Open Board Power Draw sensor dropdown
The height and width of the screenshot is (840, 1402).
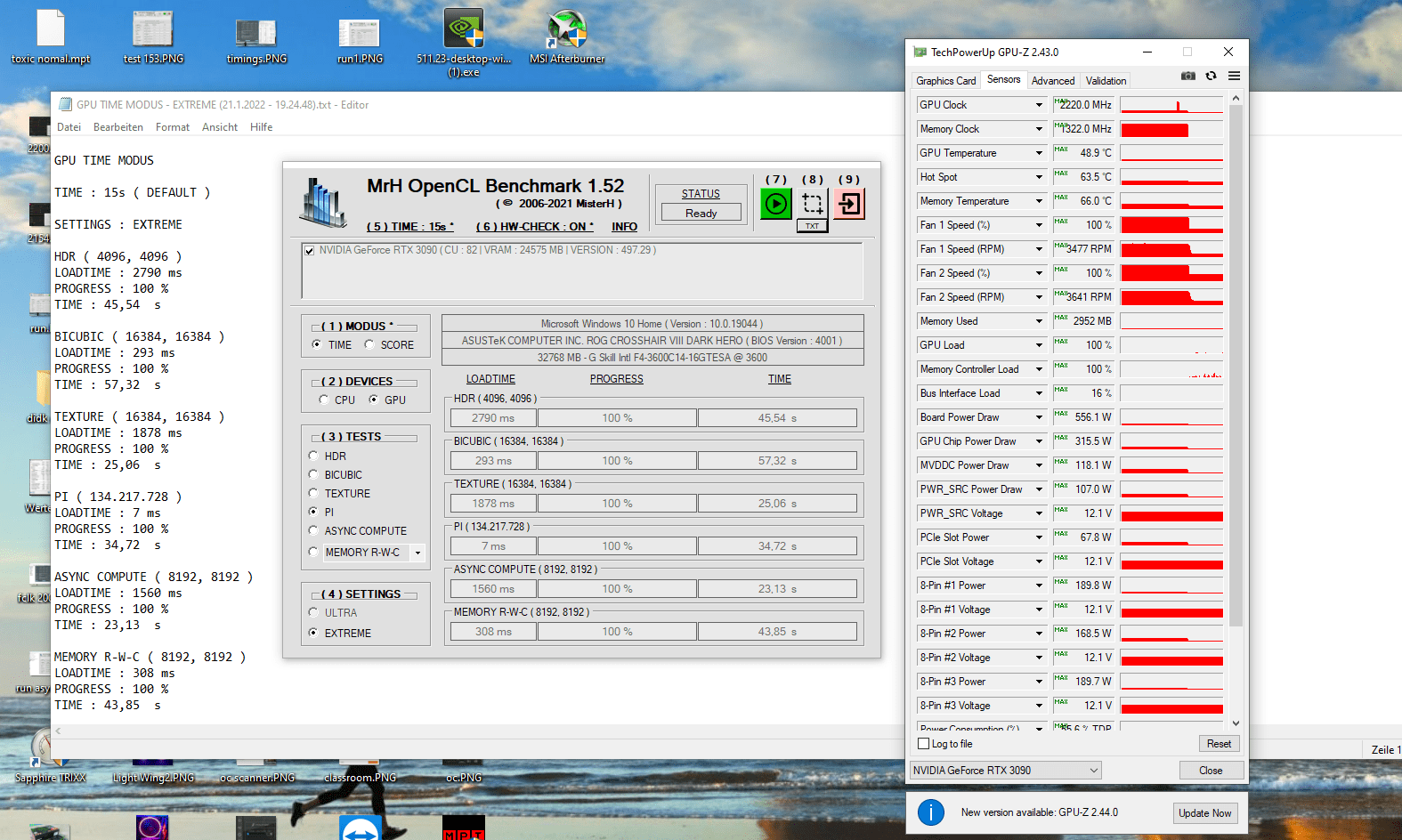coord(1038,417)
